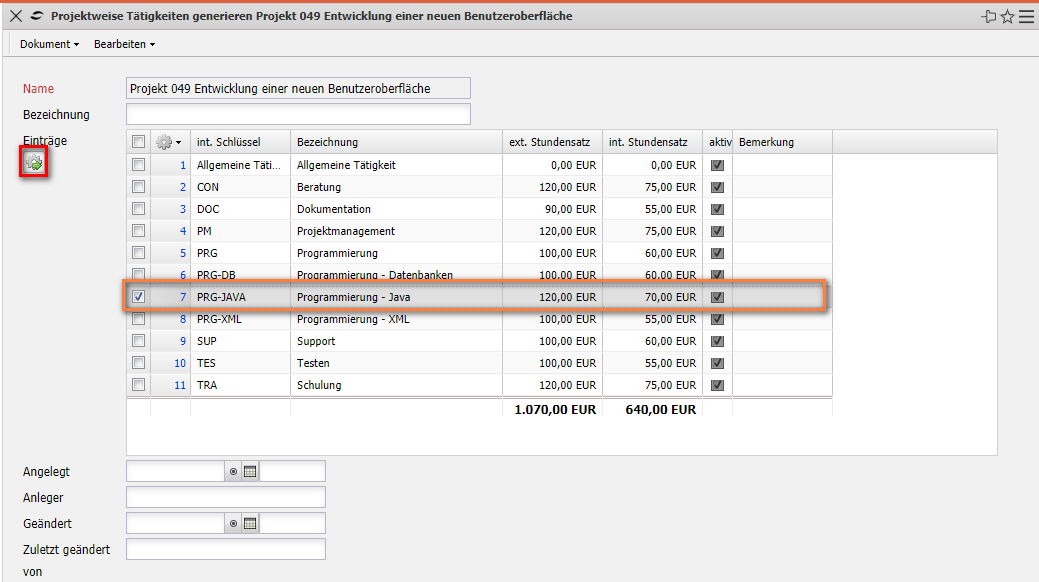1039x582 pixels.
Task: Uncheck the PRG-JAVA row selection checkbox
Action: pos(138,297)
